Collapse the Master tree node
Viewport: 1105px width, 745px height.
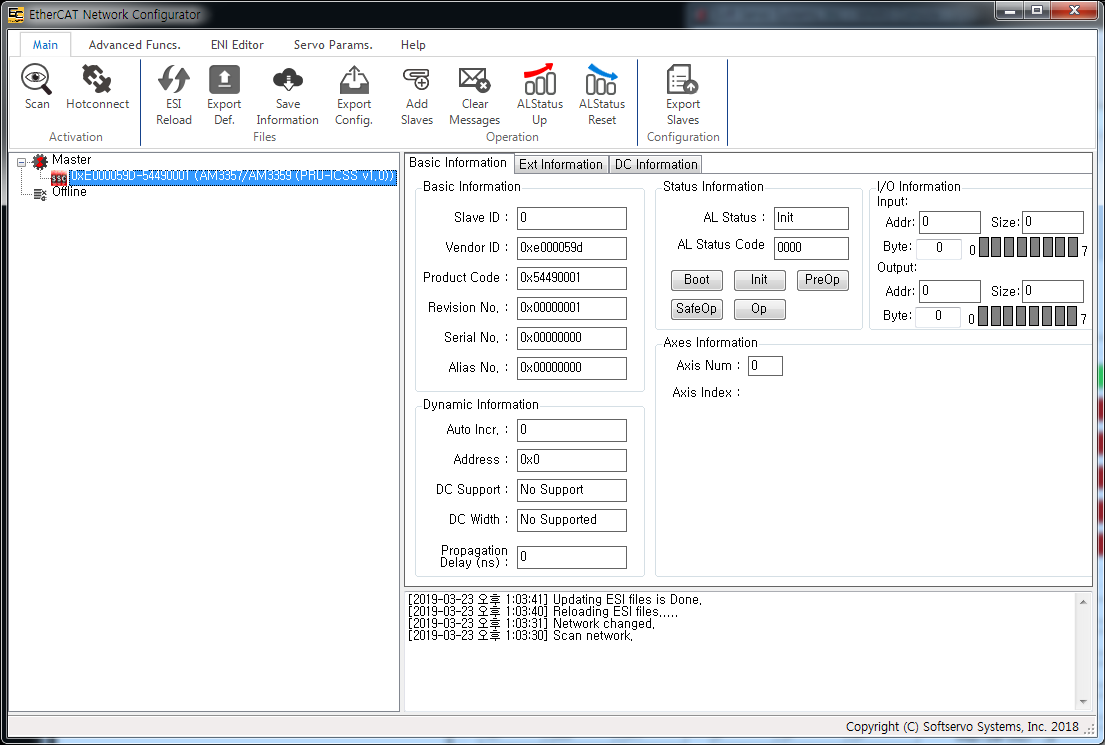tap(21, 162)
